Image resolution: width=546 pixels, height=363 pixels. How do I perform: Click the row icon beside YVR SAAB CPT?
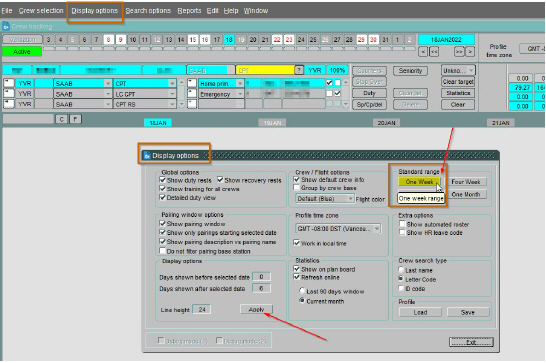point(9,83)
